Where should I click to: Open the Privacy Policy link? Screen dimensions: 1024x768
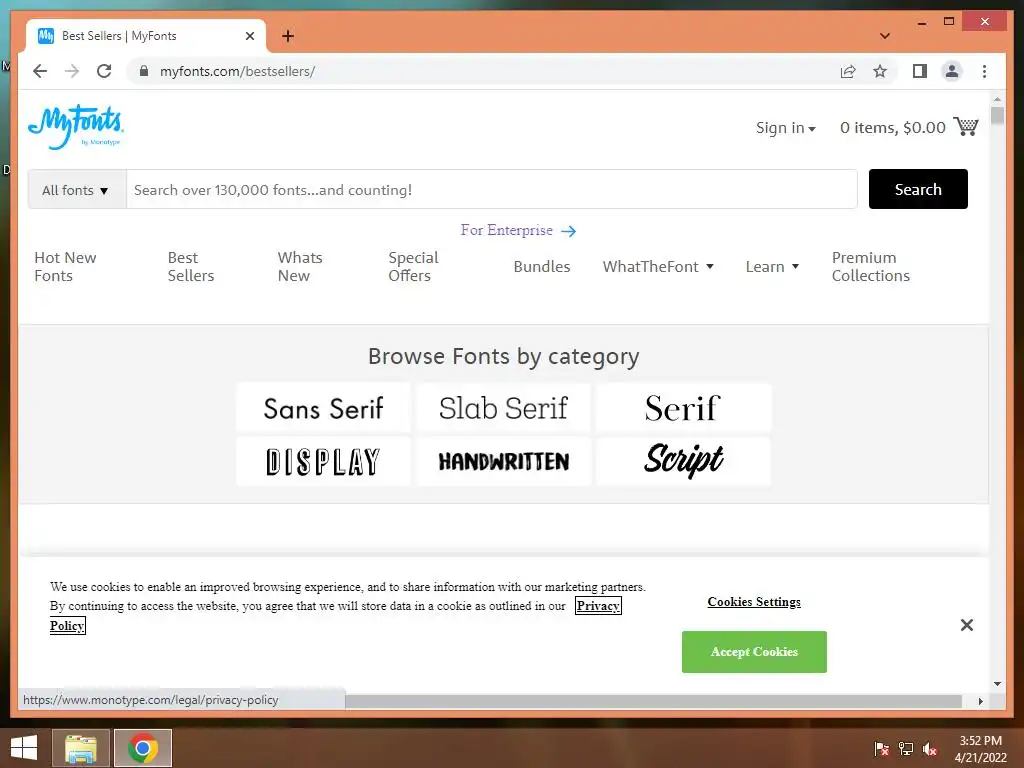(x=598, y=605)
